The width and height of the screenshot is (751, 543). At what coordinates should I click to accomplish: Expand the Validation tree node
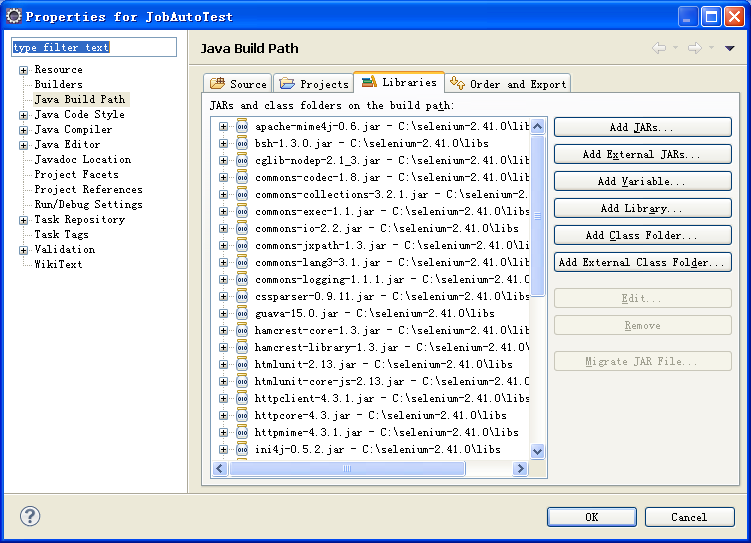point(23,250)
